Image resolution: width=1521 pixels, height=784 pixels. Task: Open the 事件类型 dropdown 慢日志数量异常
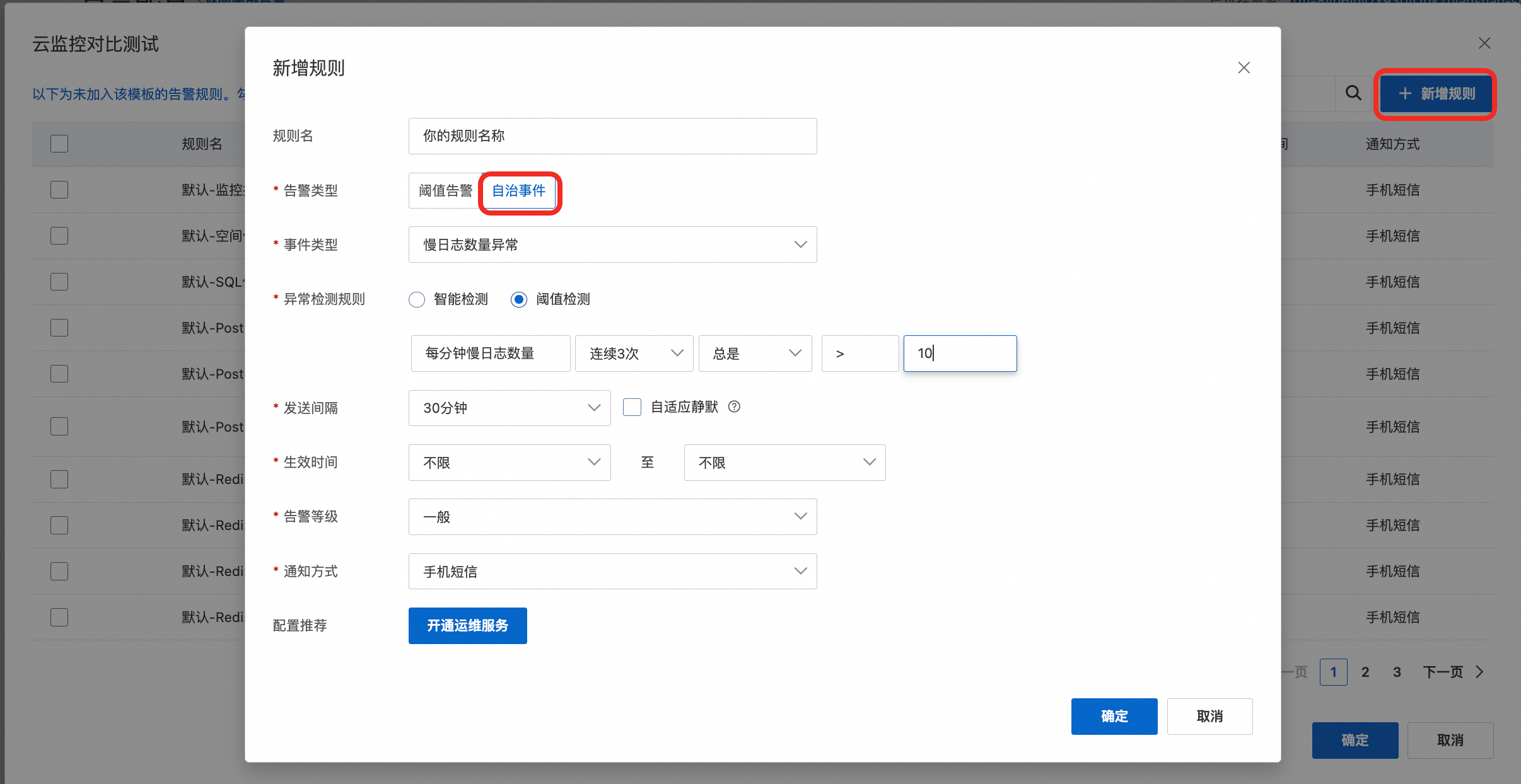tap(612, 245)
